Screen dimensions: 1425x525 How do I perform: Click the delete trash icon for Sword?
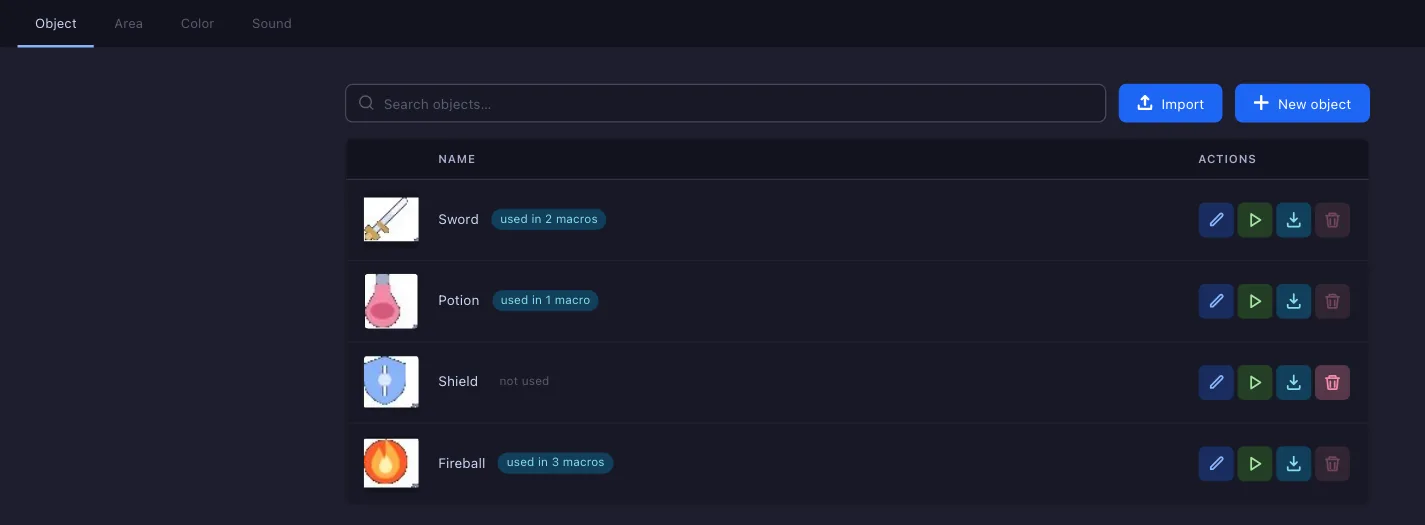coord(1332,220)
